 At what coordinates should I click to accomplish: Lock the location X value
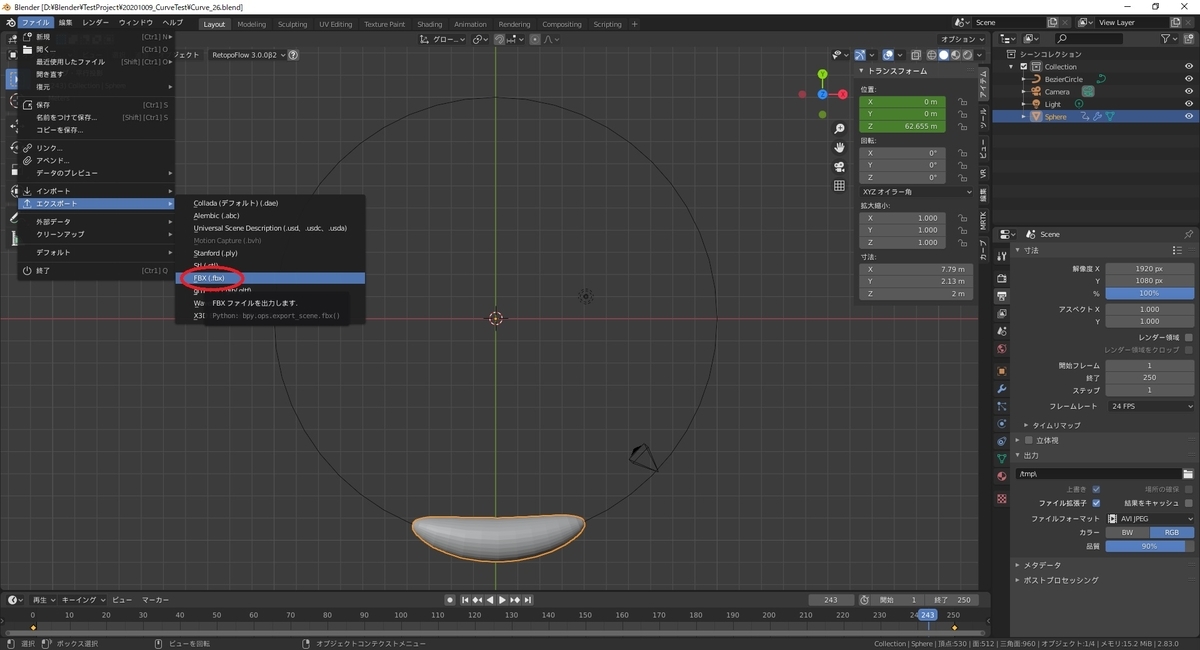[961, 102]
